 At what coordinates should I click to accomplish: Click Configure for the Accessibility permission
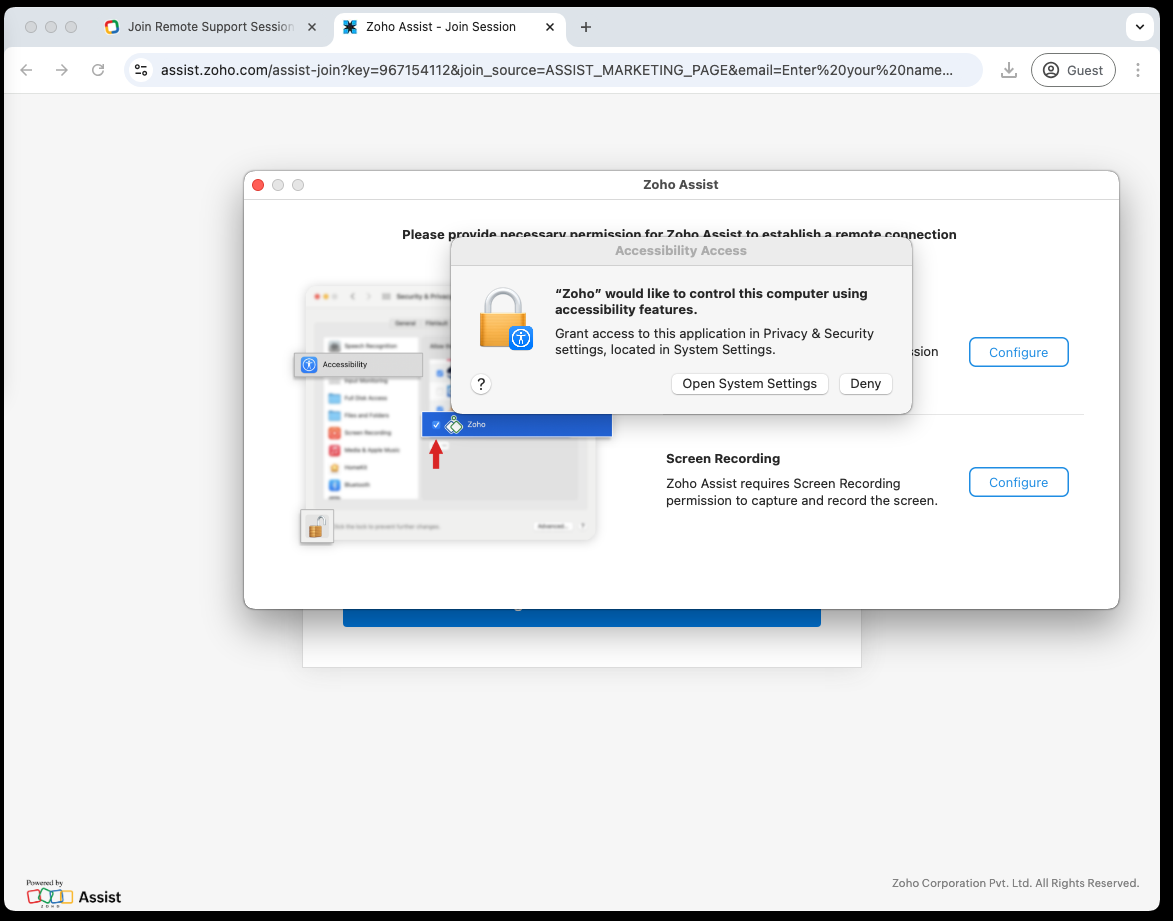tap(1018, 352)
